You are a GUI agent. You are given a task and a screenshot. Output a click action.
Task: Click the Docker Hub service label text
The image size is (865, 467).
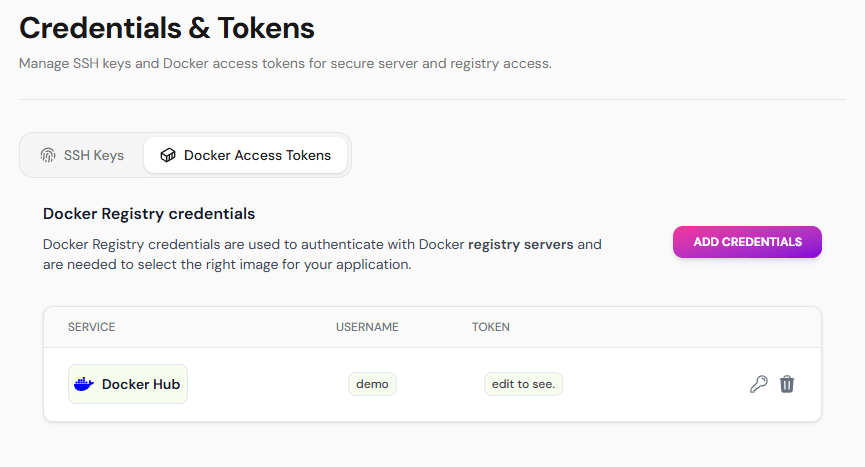point(143,384)
